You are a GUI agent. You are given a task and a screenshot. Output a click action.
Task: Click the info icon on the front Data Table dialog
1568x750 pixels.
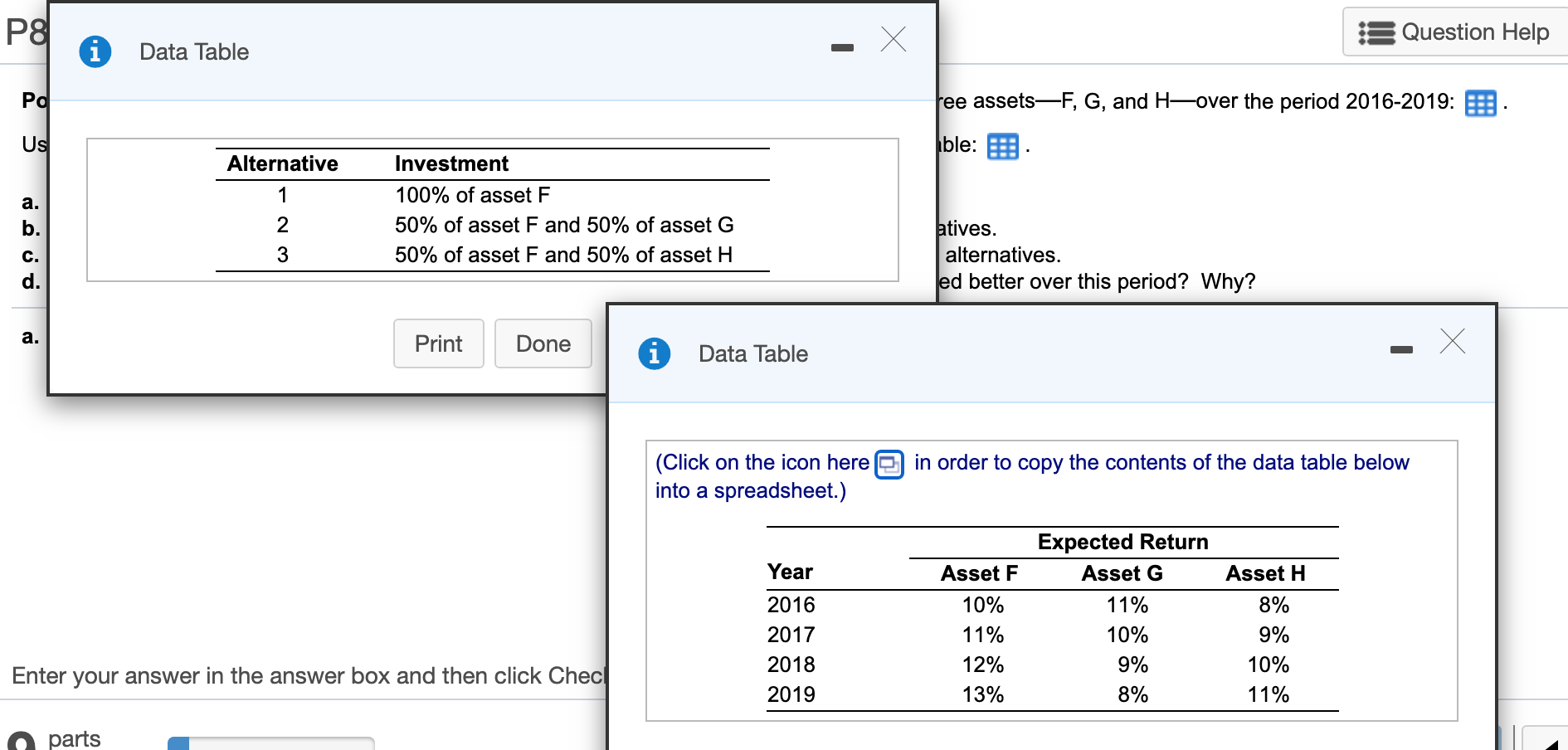tap(655, 353)
